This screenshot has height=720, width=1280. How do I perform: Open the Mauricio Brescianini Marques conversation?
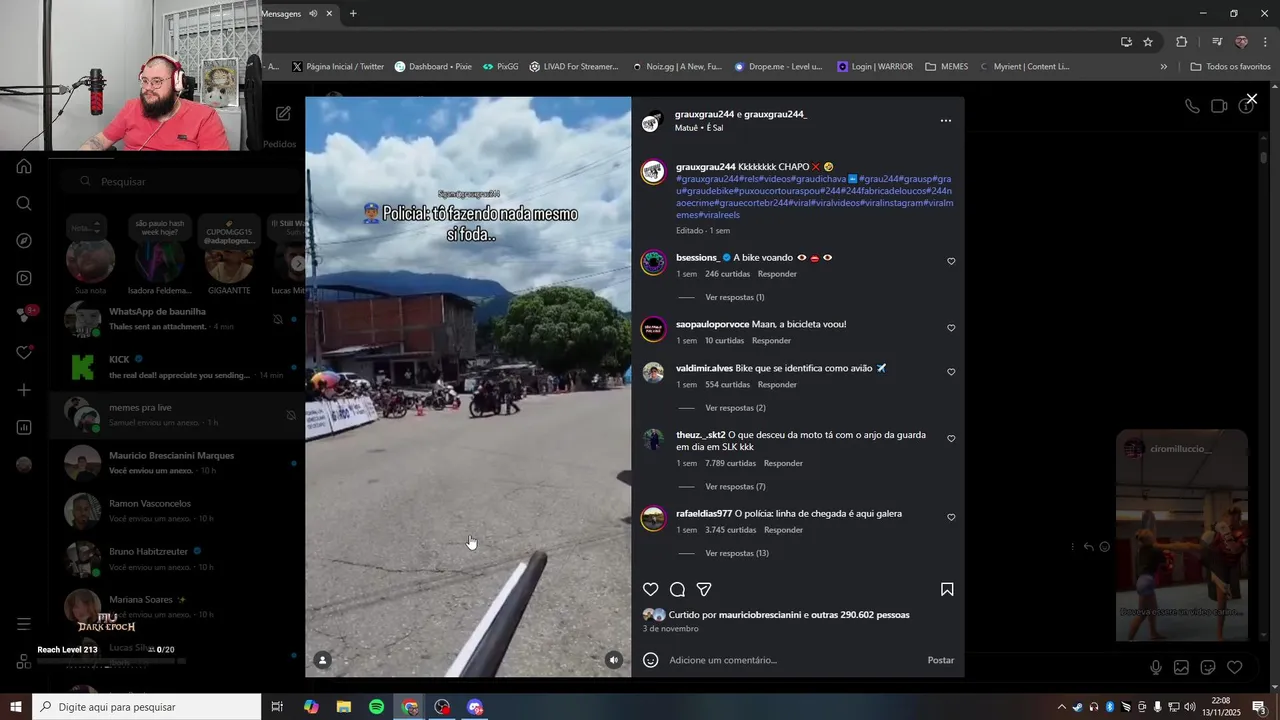(177, 462)
